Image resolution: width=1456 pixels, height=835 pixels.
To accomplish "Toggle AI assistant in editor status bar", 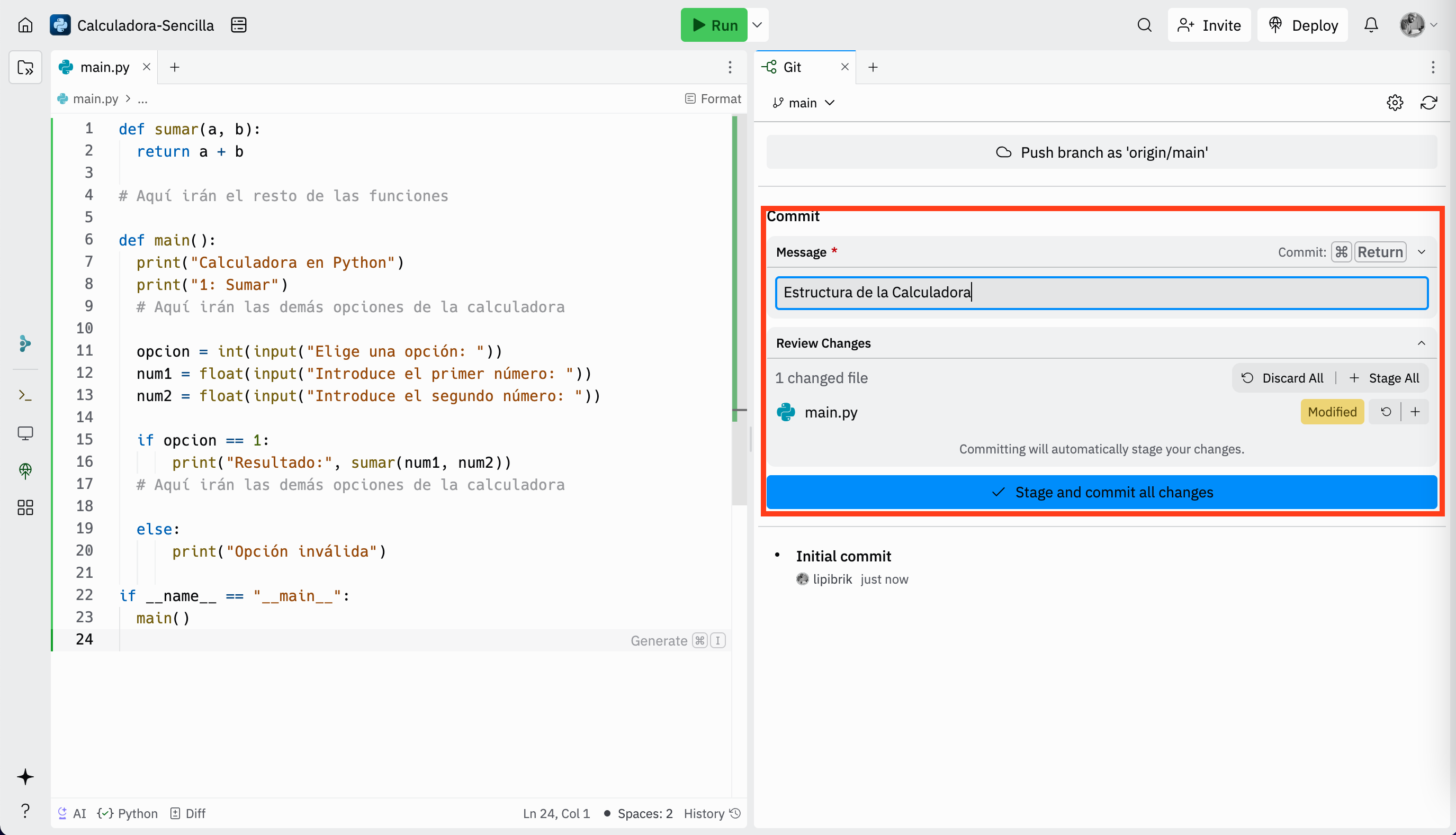I will click(71, 813).
